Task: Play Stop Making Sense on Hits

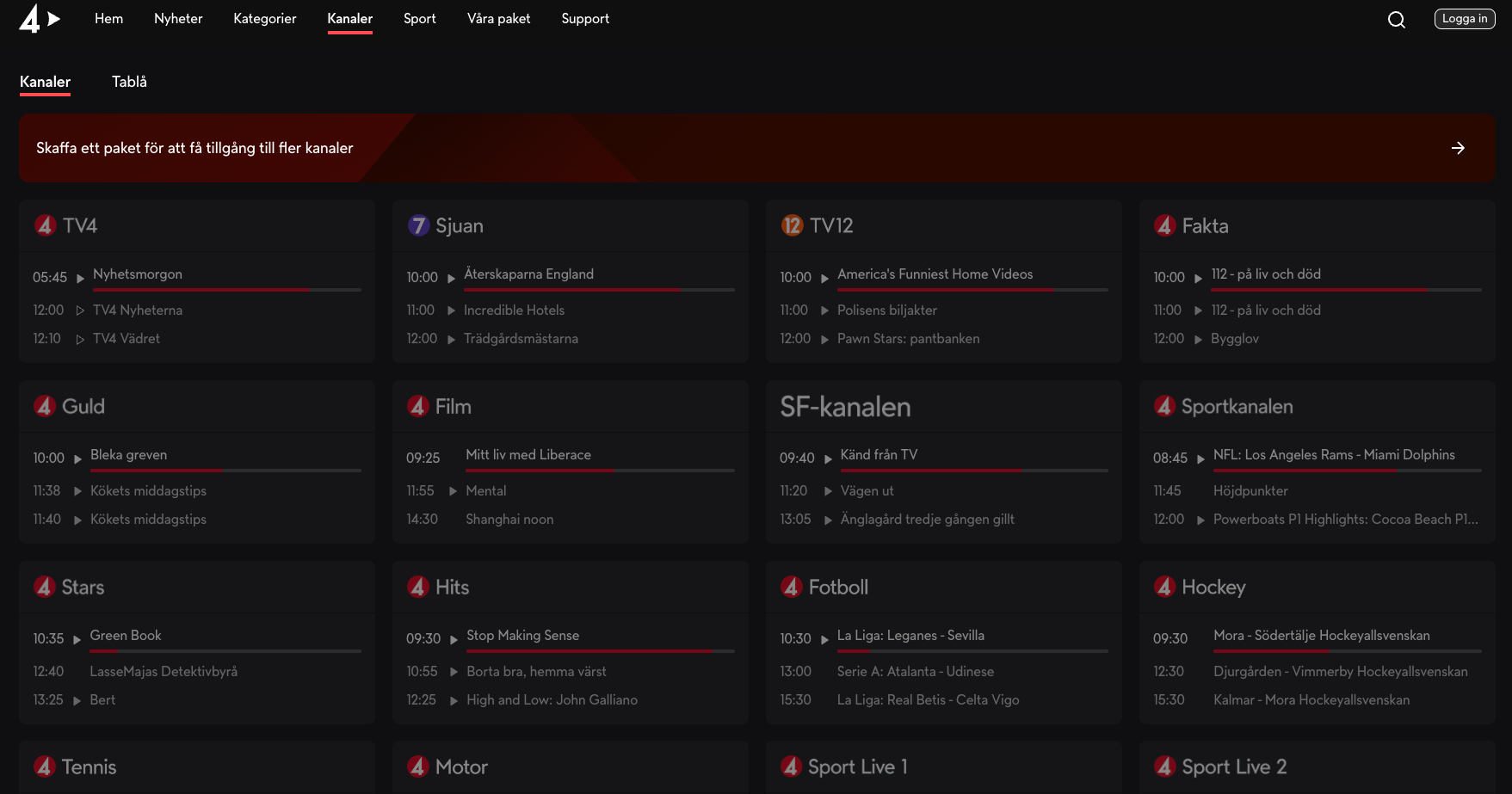Action: pos(522,635)
